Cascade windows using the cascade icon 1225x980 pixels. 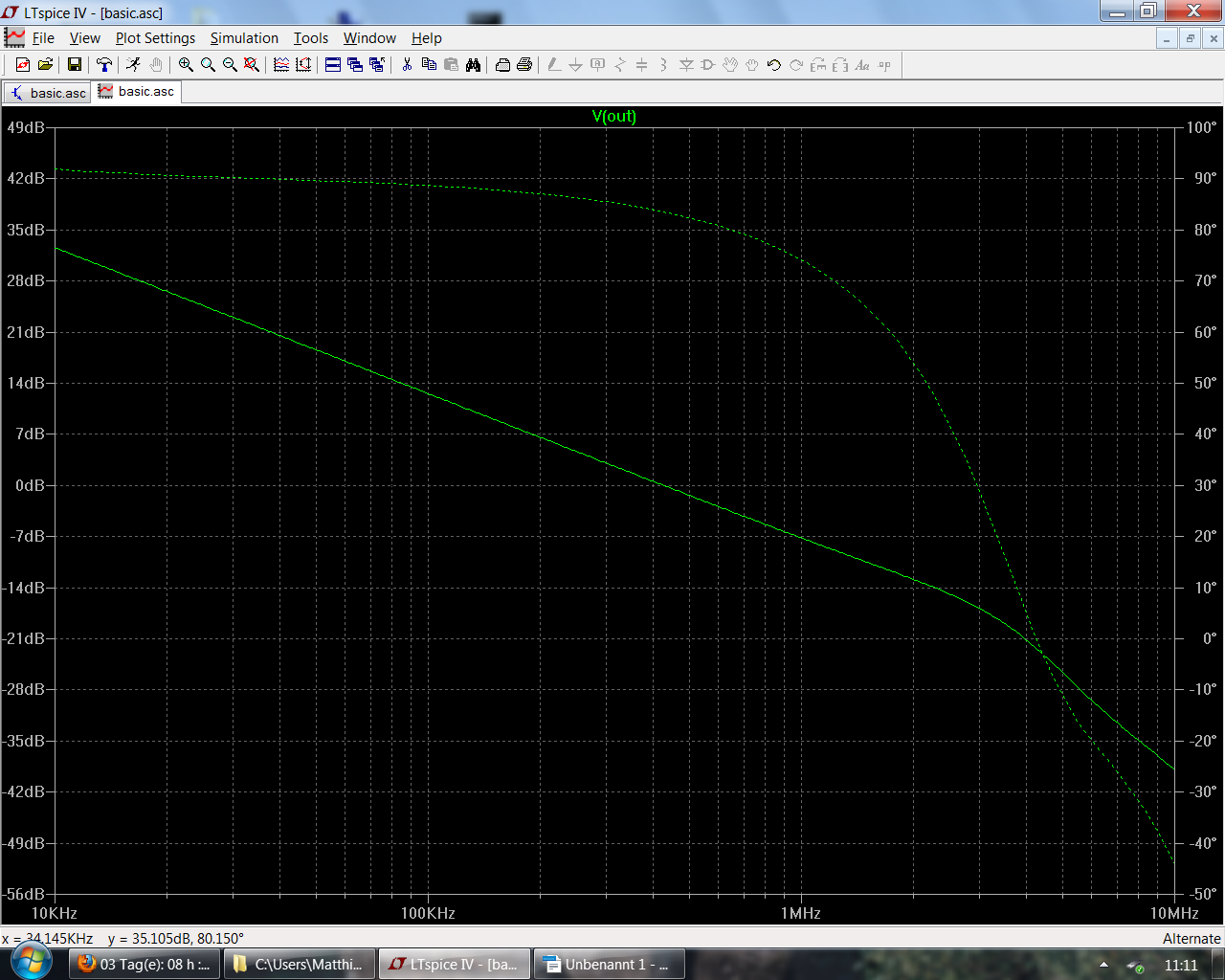355,65
